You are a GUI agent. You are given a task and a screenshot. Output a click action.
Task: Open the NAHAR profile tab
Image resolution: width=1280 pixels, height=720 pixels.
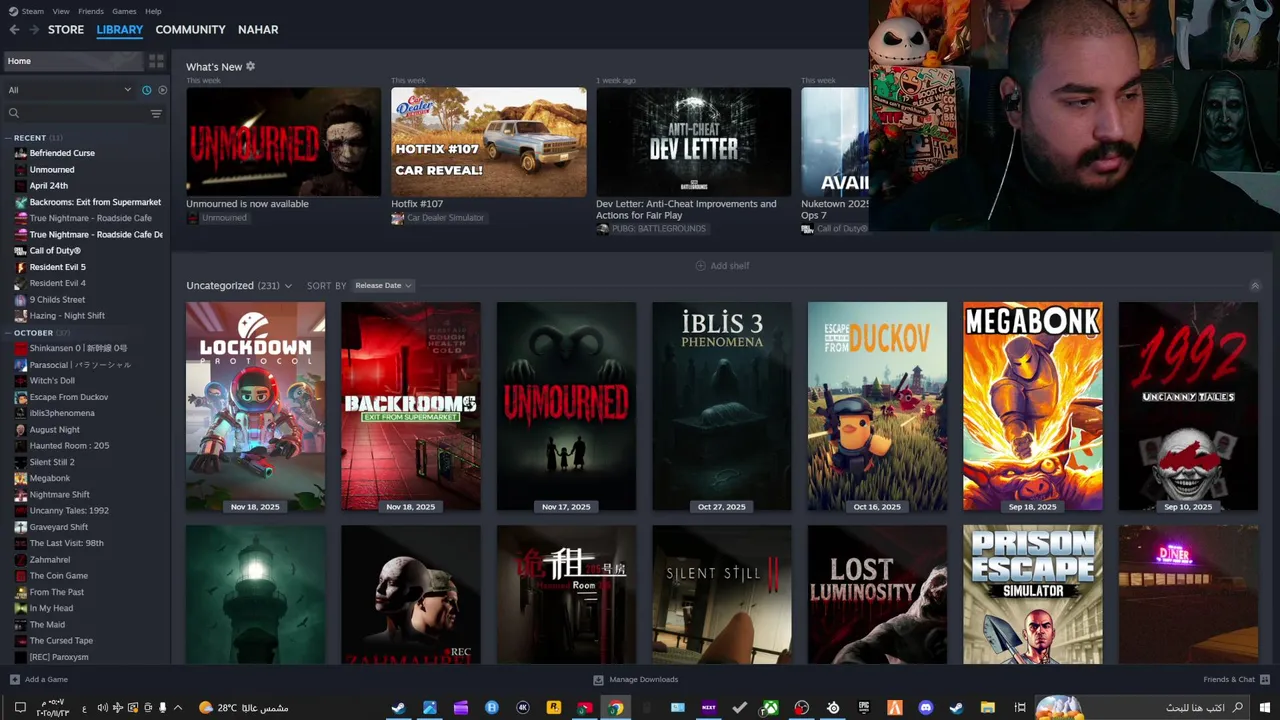click(258, 30)
